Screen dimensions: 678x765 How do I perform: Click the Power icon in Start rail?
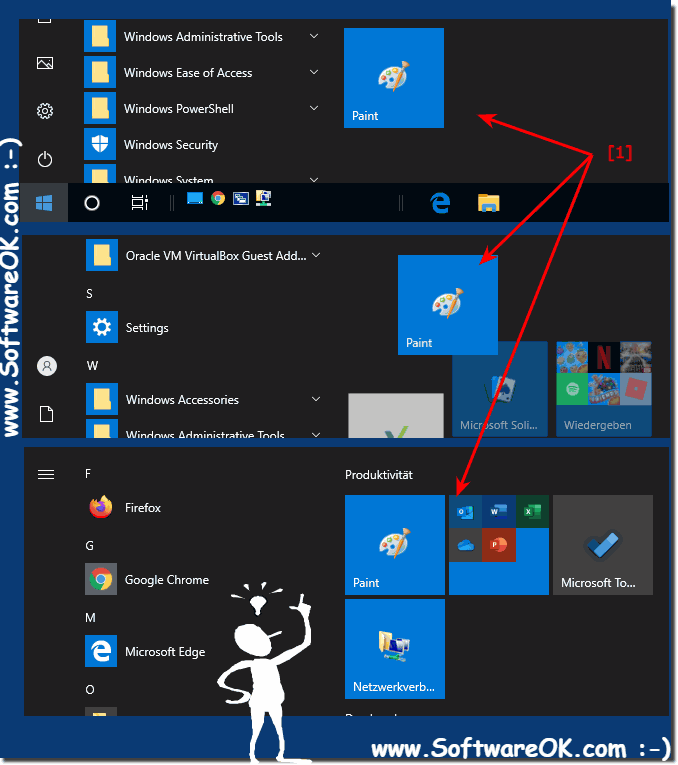[x=45, y=160]
